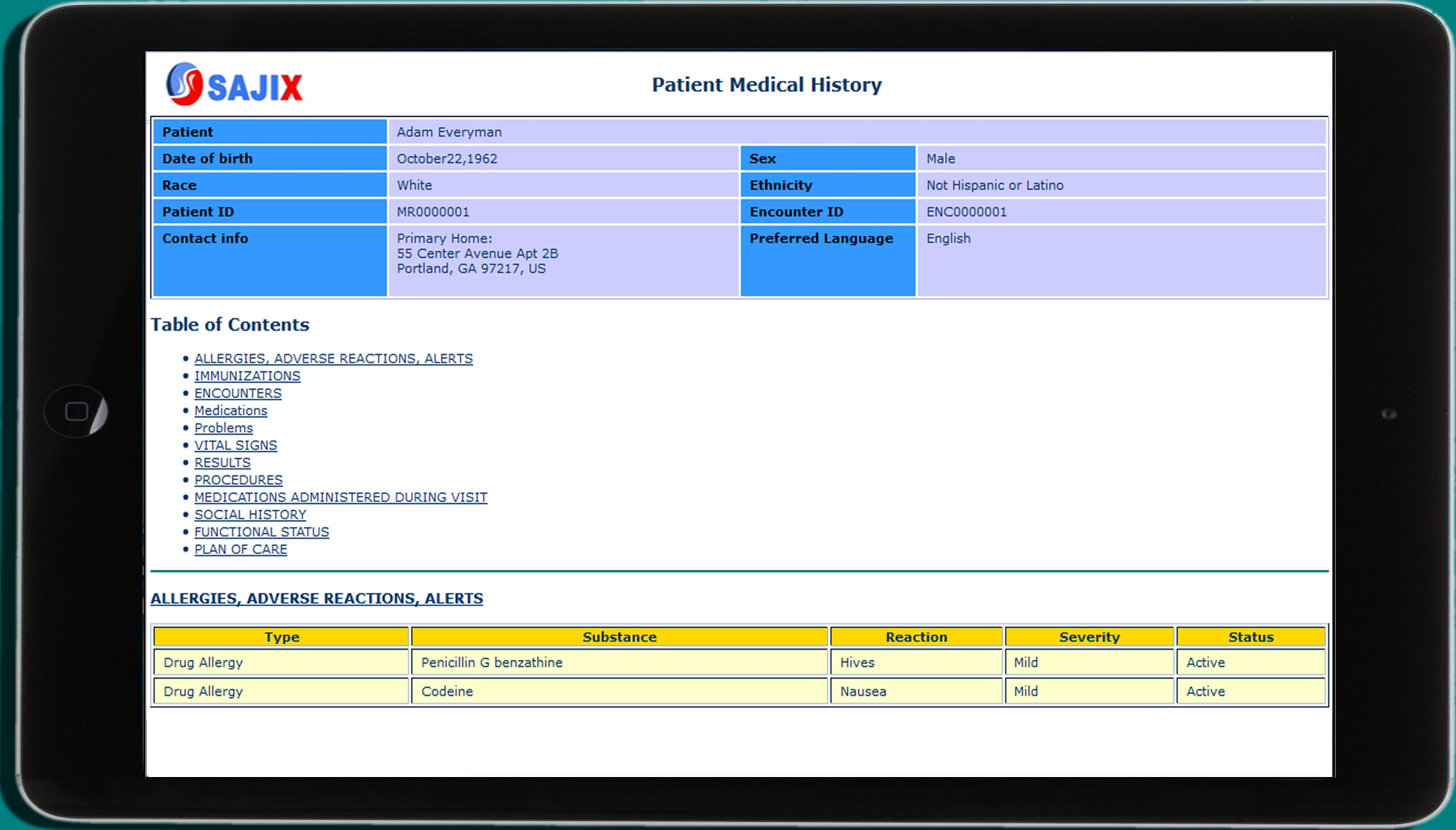Click the Allergies section heading link

[x=316, y=598]
